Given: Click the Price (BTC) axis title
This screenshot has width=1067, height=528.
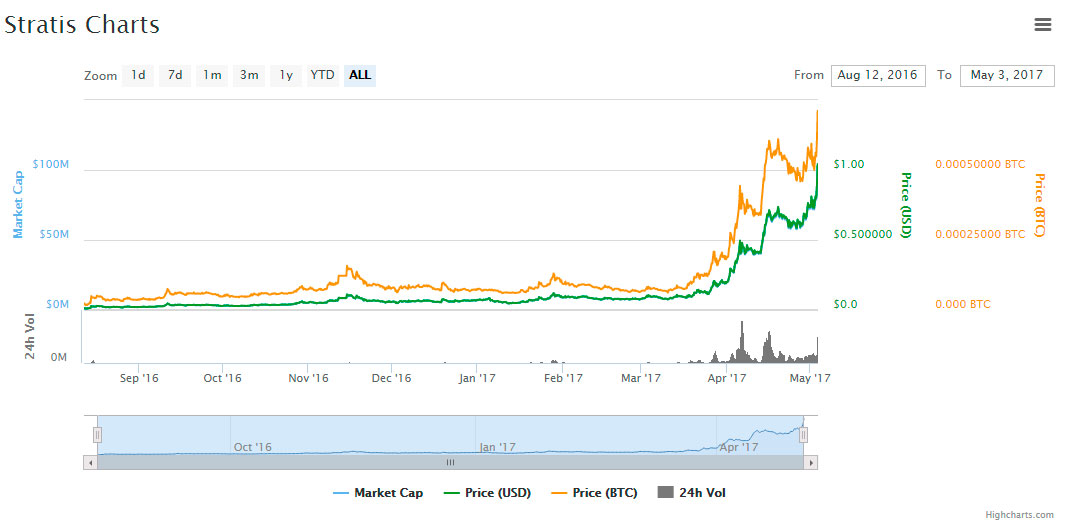Looking at the screenshot, I should (x=1039, y=205).
